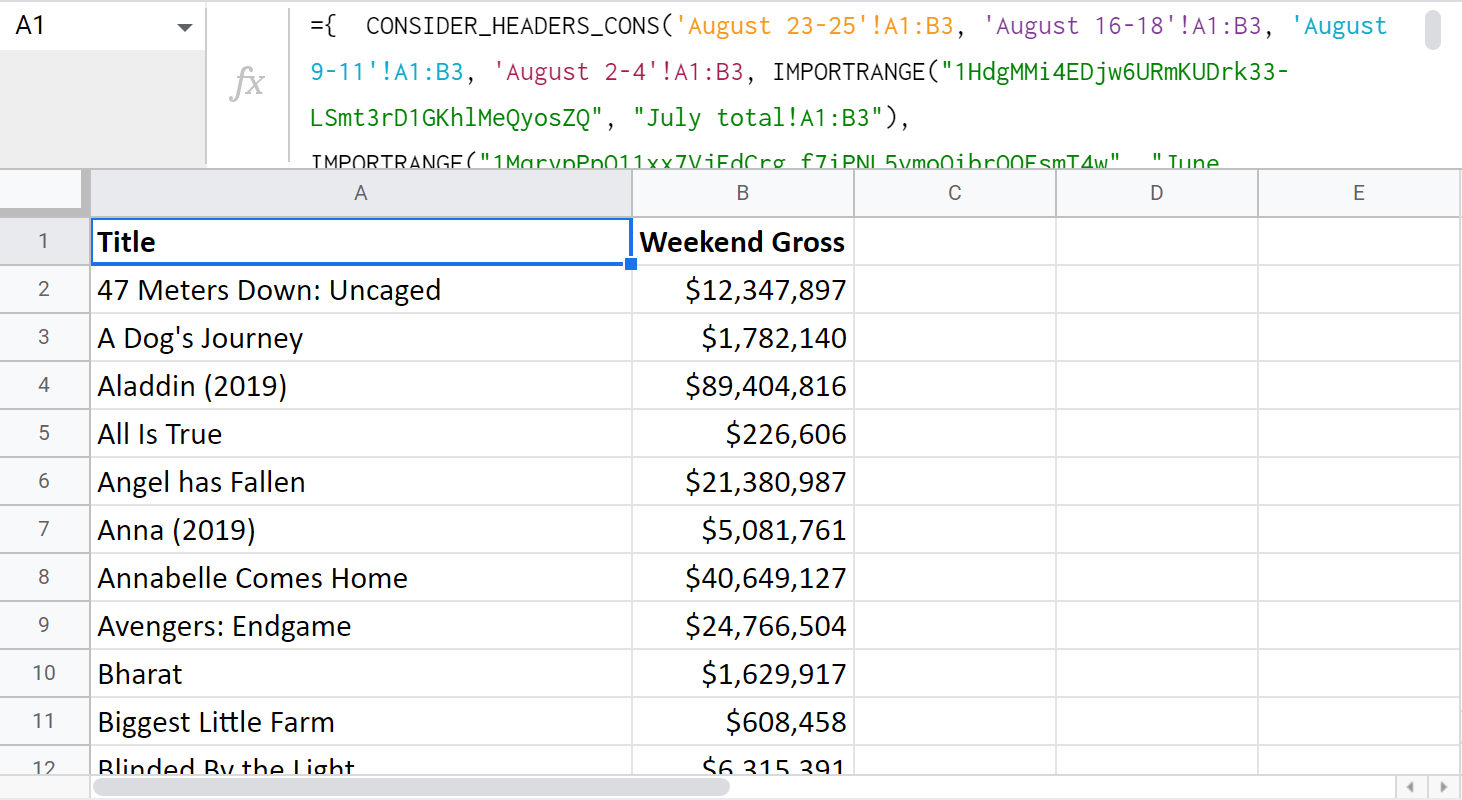The width and height of the screenshot is (1462, 800).
Task: Click the fx insert function icon
Action: 248,84
